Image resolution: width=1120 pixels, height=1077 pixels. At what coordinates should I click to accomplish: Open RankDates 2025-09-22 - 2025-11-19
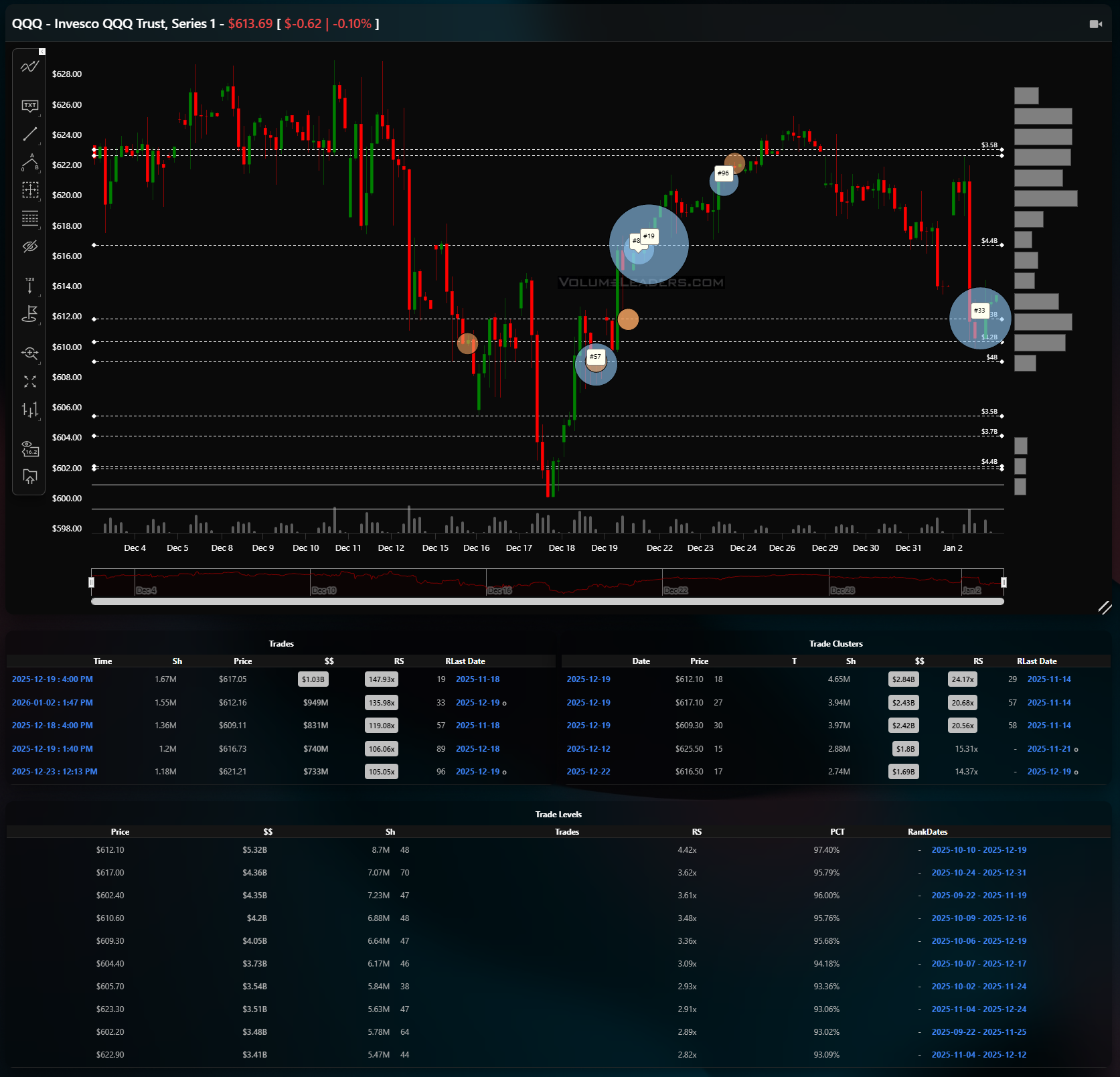click(x=979, y=896)
